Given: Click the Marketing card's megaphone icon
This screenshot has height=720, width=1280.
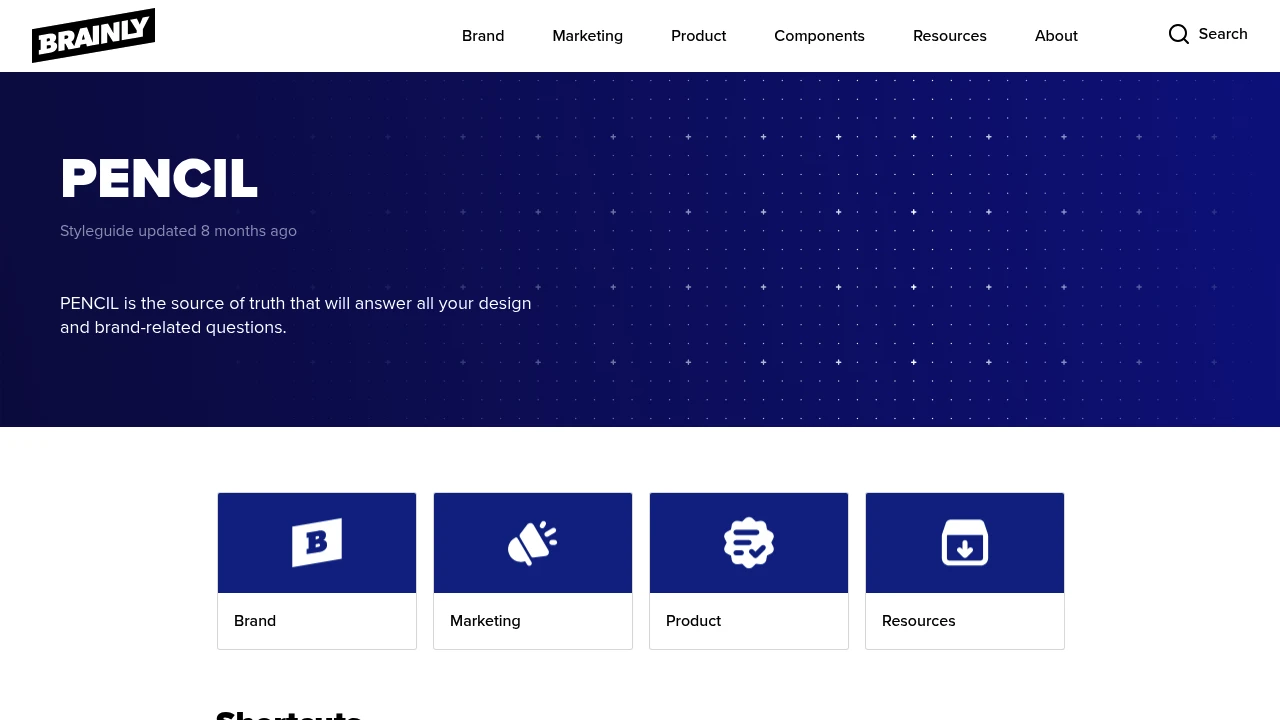Looking at the screenshot, I should click(533, 543).
